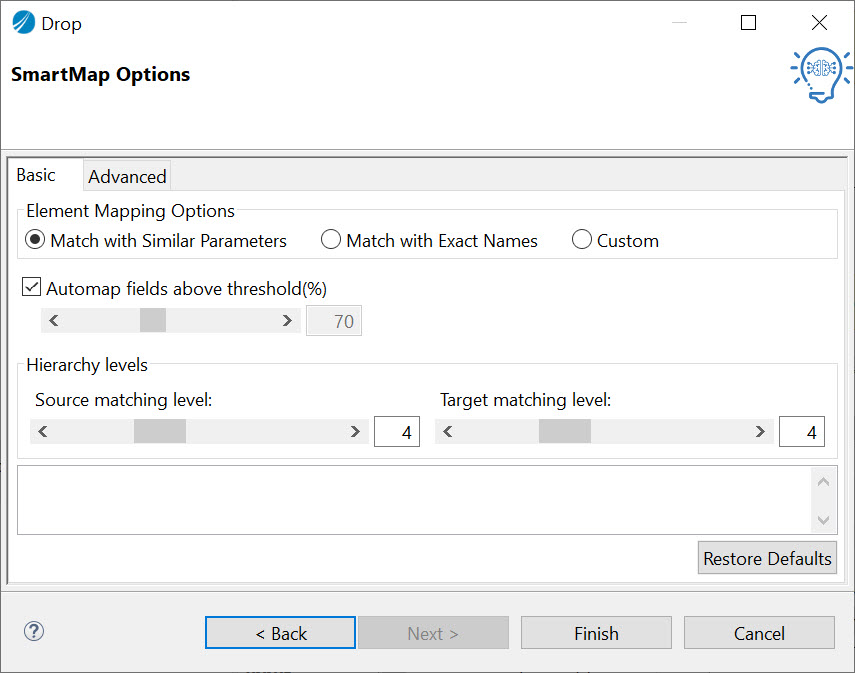This screenshot has width=855, height=673.
Task: Click the help question mark icon
Action: (x=34, y=631)
